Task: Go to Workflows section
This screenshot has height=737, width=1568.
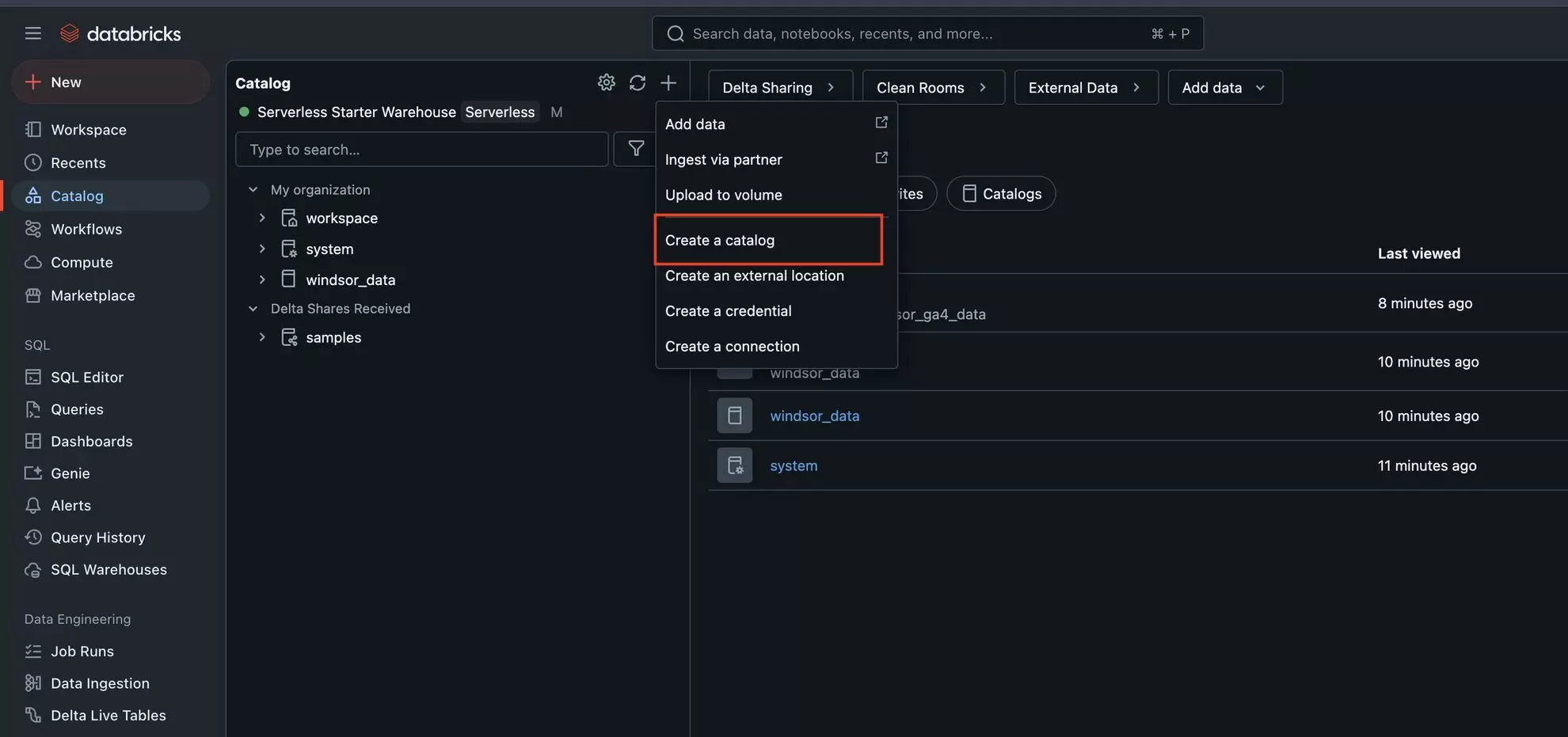Action: point(86,229)
